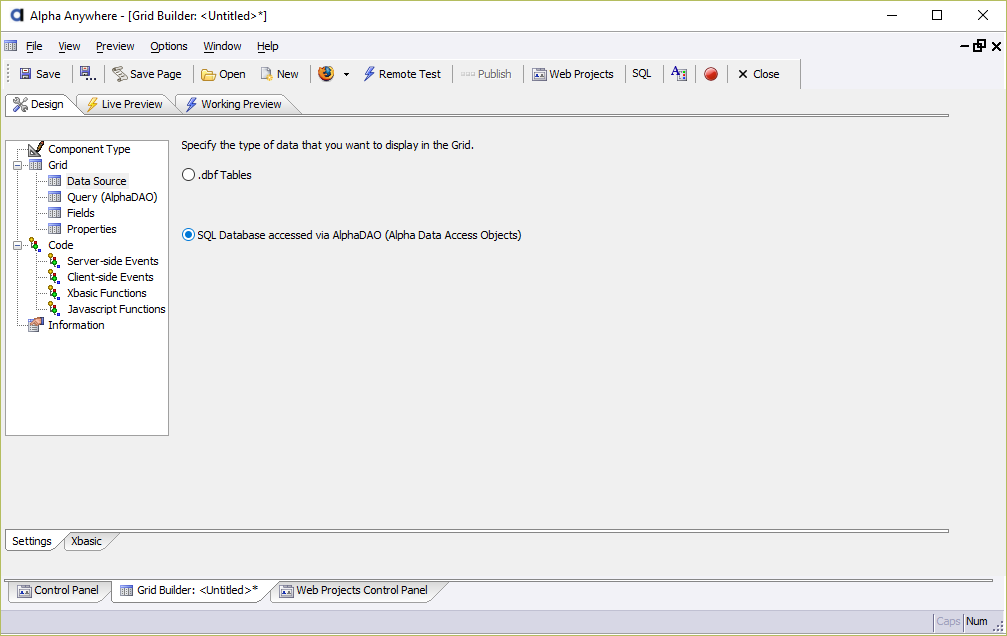Image resolution: width=1007 pixels, height=636 pixels.
Task: Open the Window menu
Action: coord(222,46)
